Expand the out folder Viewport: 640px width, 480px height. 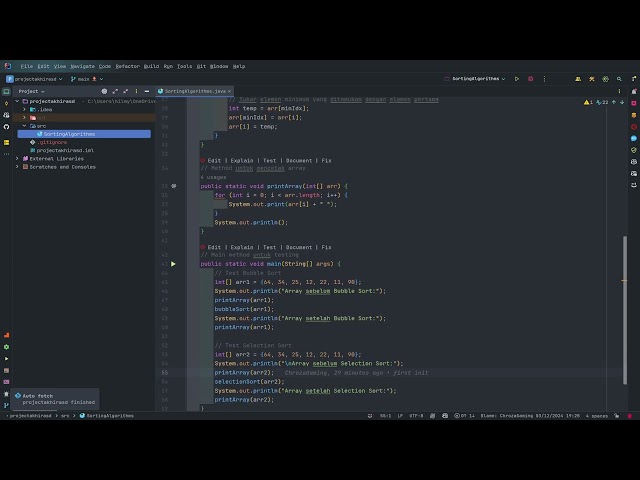24,118
